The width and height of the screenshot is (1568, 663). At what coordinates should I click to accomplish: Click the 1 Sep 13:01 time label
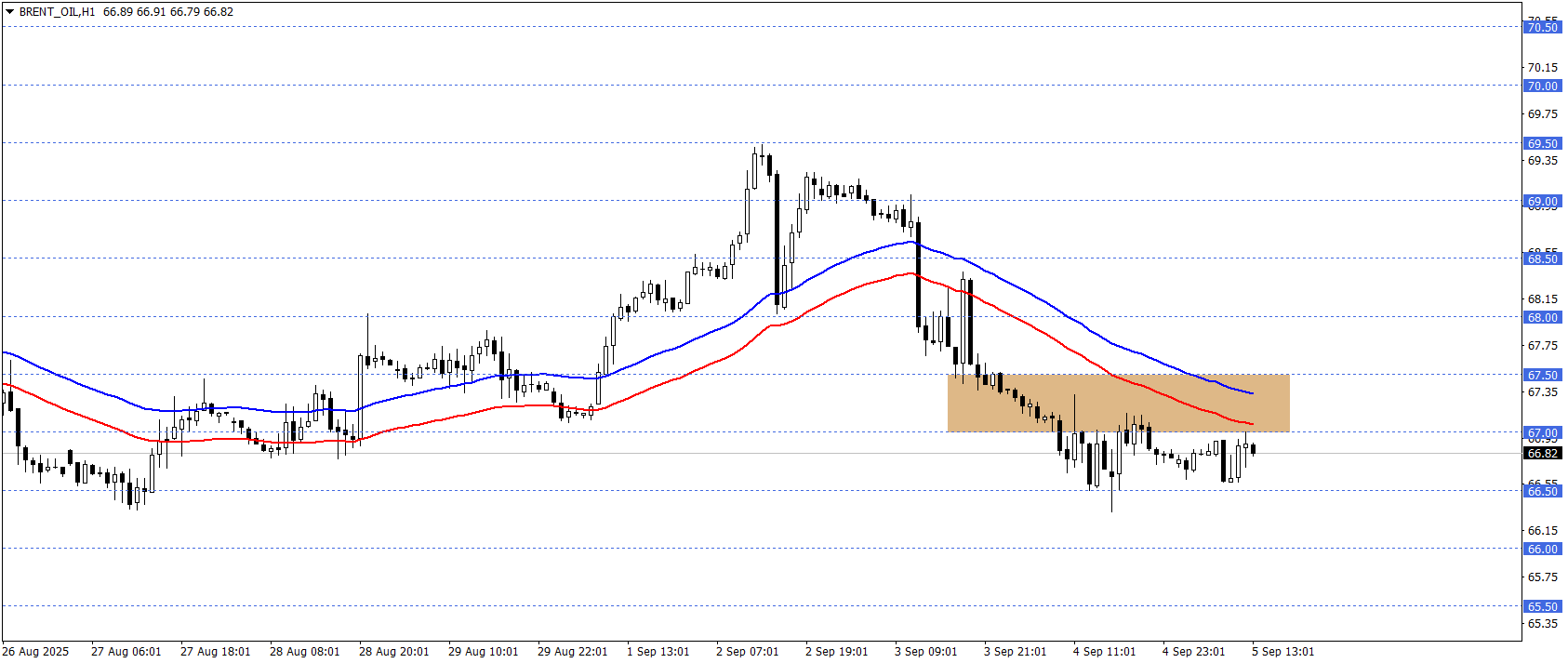coord(658,652)
